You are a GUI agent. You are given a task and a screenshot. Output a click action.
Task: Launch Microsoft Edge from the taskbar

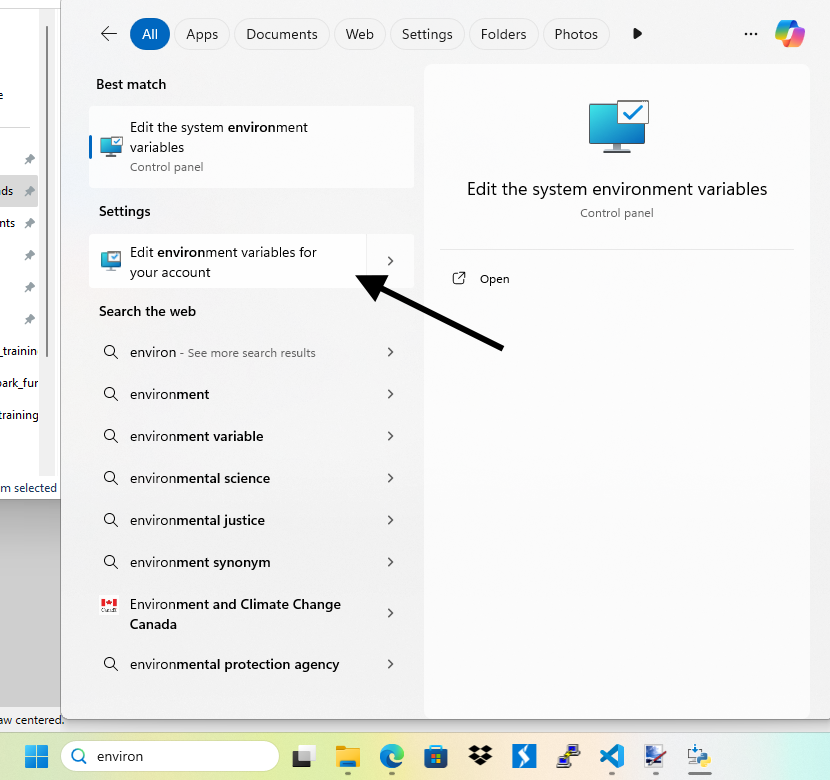(x=391, y=756)
